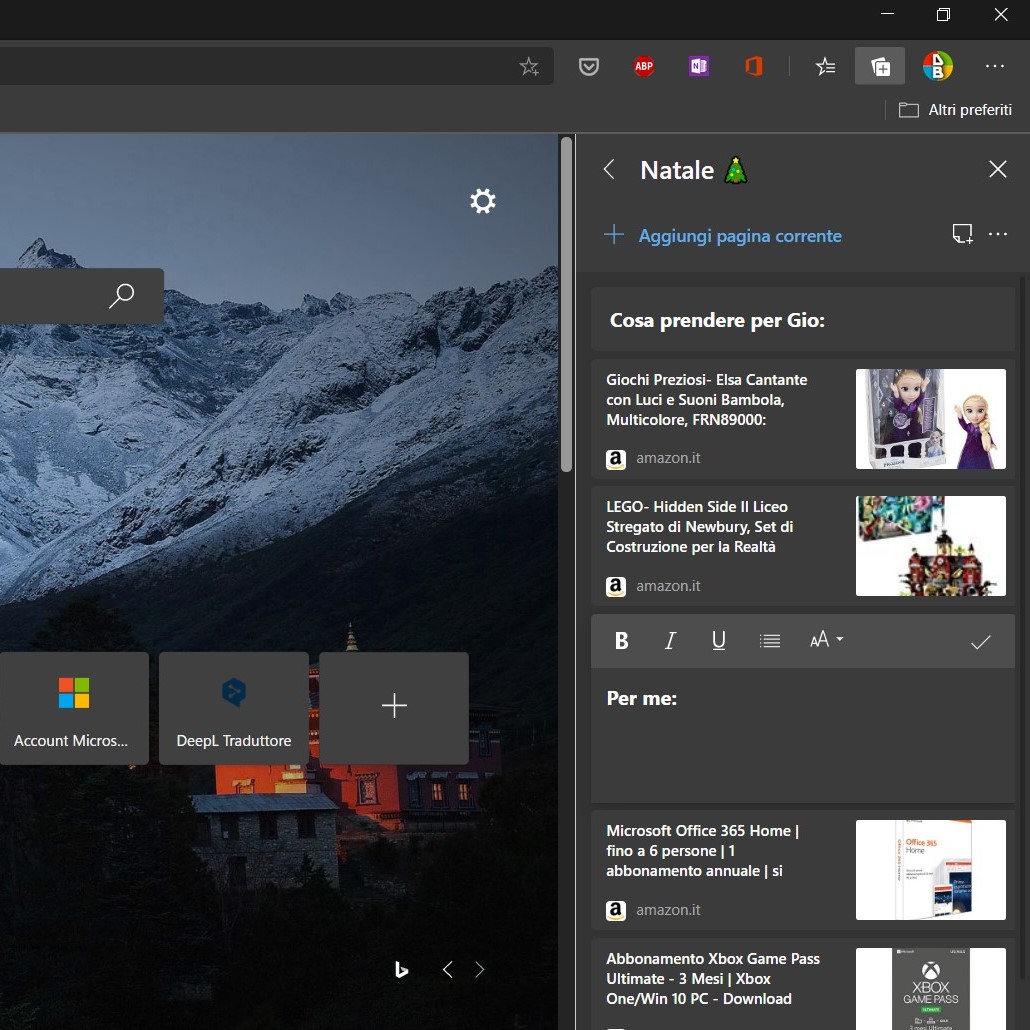Select the 'Cosa prendere per Gio:' note

(x=803, y=320)
